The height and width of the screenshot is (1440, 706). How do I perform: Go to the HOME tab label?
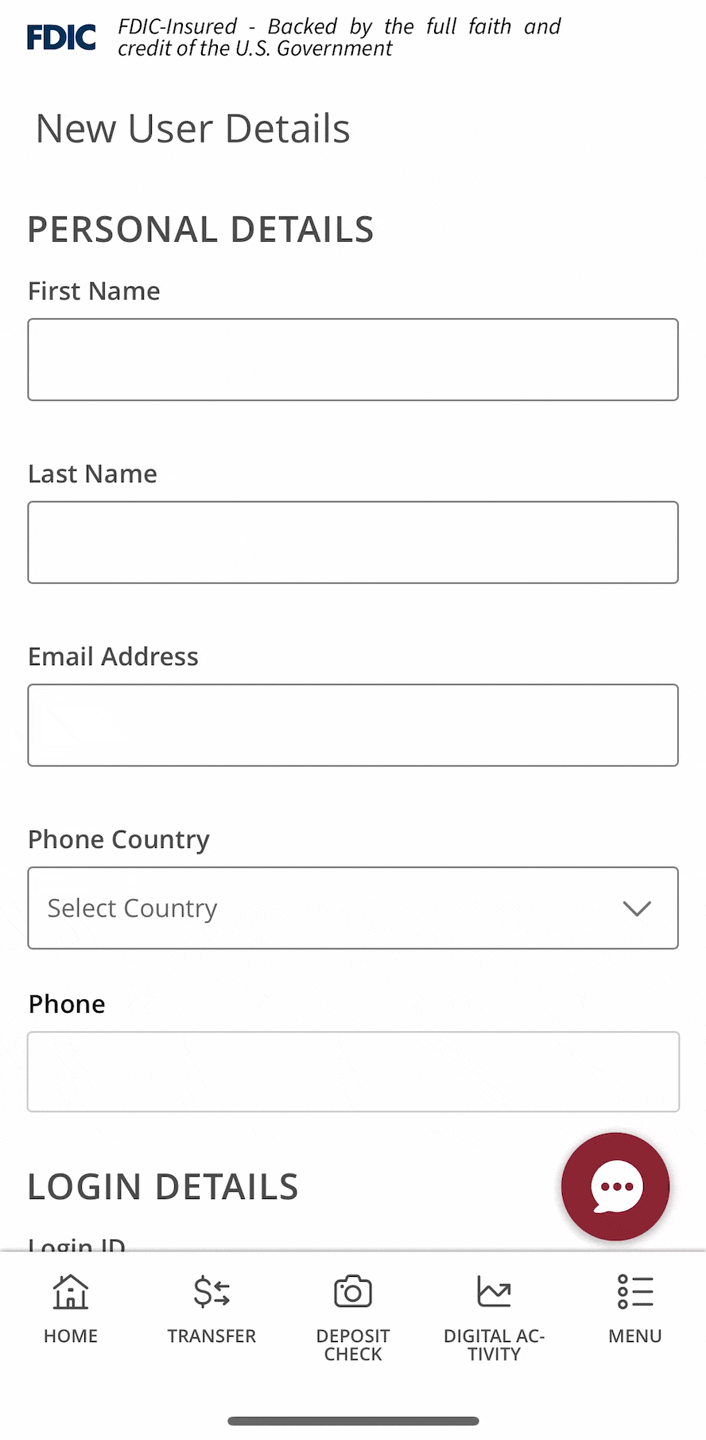[70, 1336]
